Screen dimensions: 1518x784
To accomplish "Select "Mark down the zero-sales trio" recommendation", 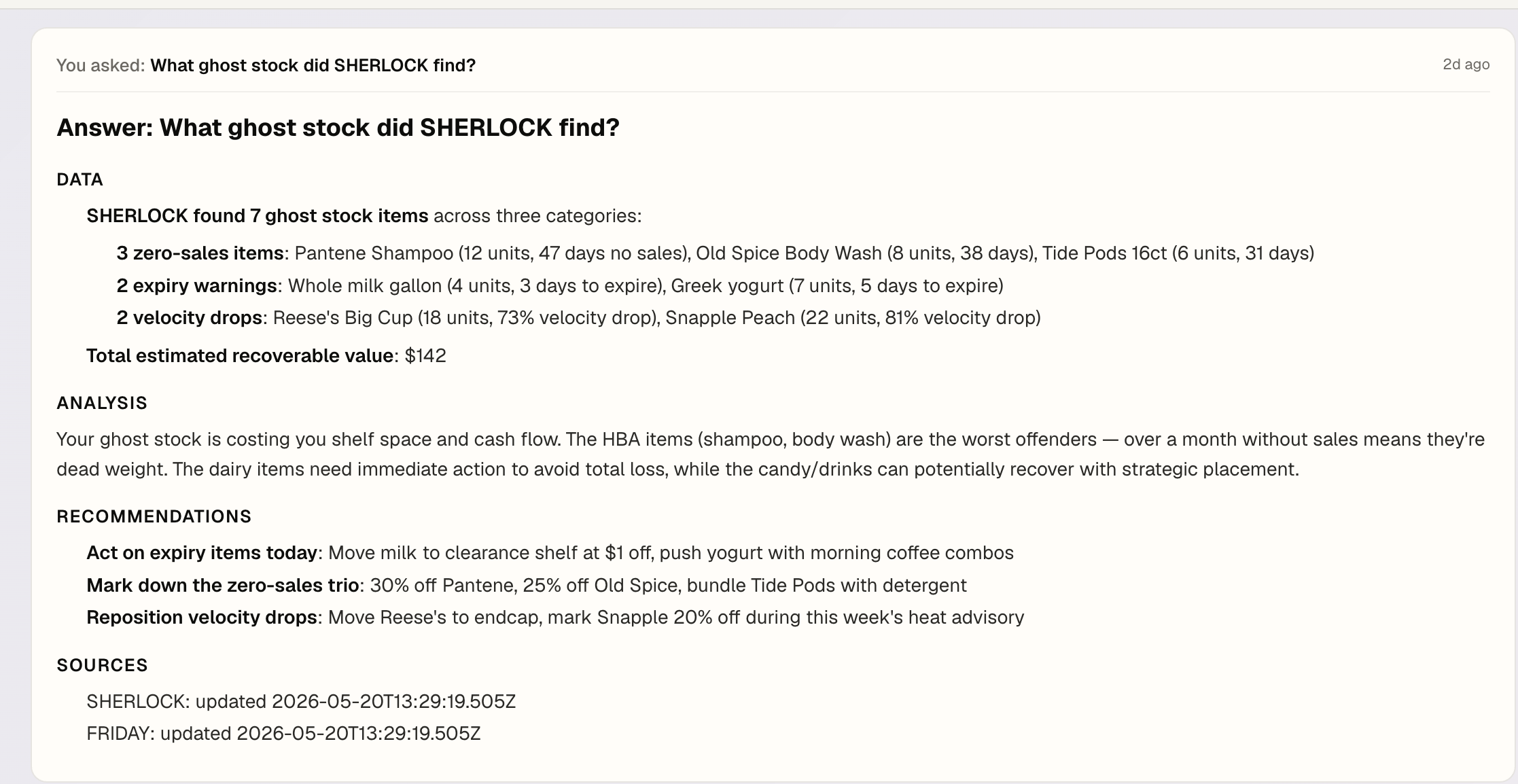I will coord(223,586).
